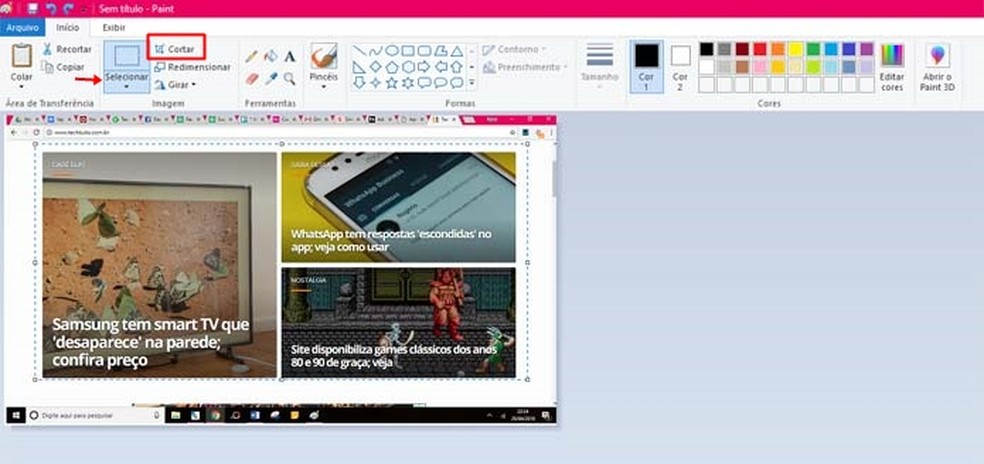This screenshot has width=984, height=464.
Task: Select the Color picker eyedropper tool
Action: [x=270, y=78]
